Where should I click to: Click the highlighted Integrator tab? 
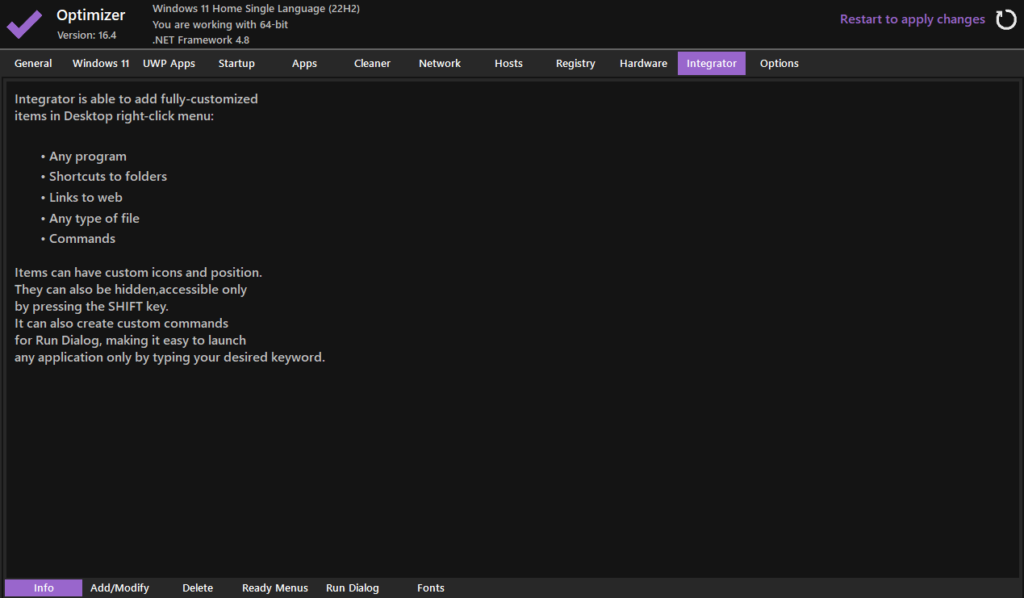pos(711,63)
